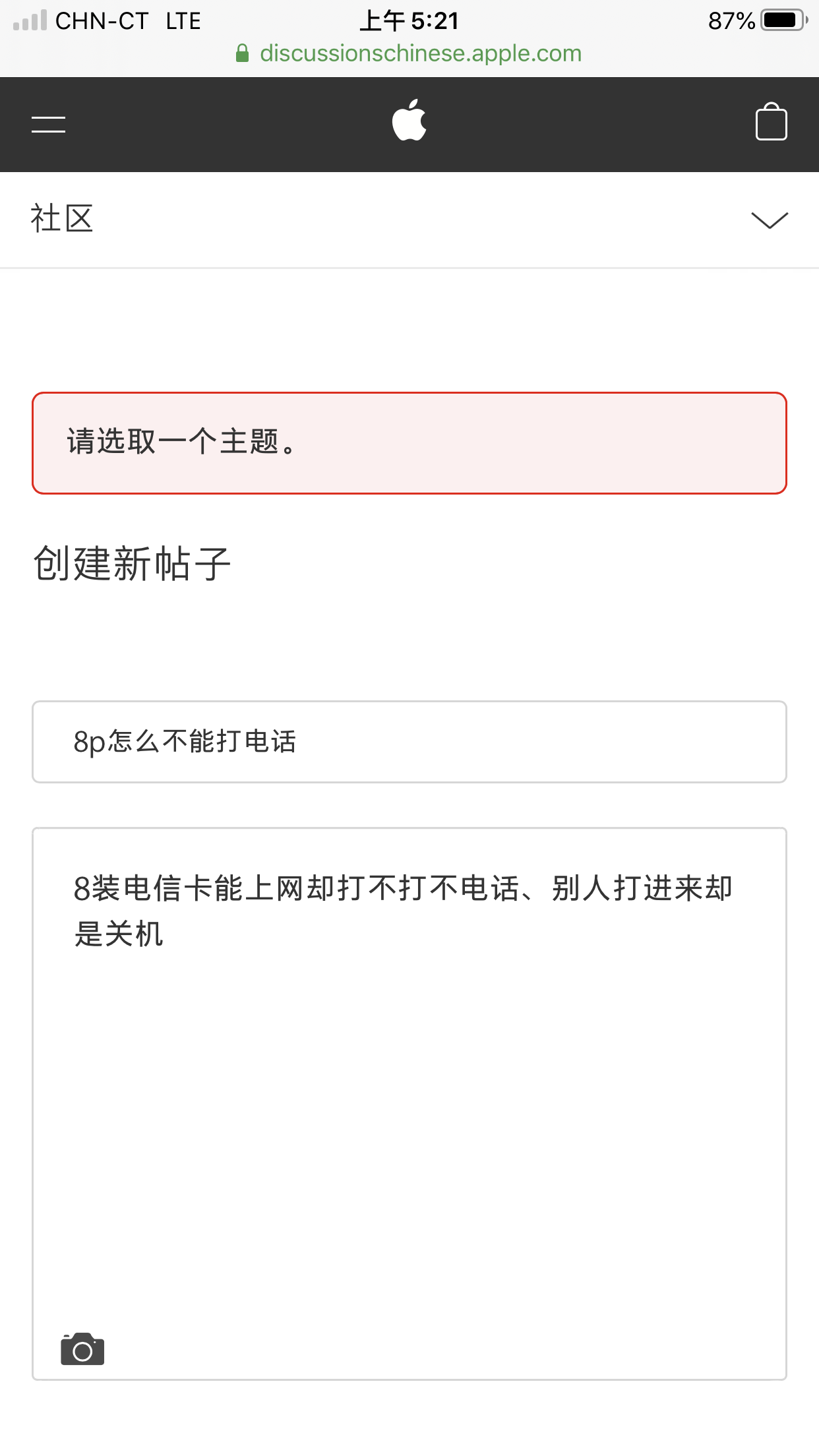This screenshot has height=1456, width=819.
Task: Tap the battery icon in status bar
Action: (x=783, y=20)
